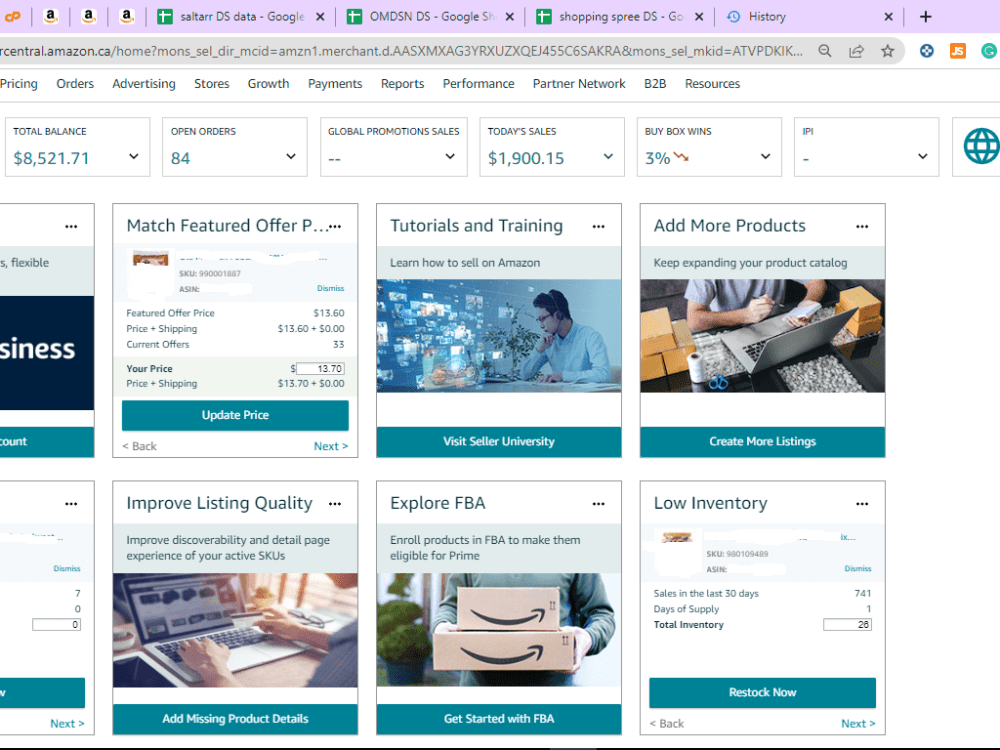Open Add More Products card options menu
Screen dimensions: 1000x750
pyautogui.click(x=862, y=226)
